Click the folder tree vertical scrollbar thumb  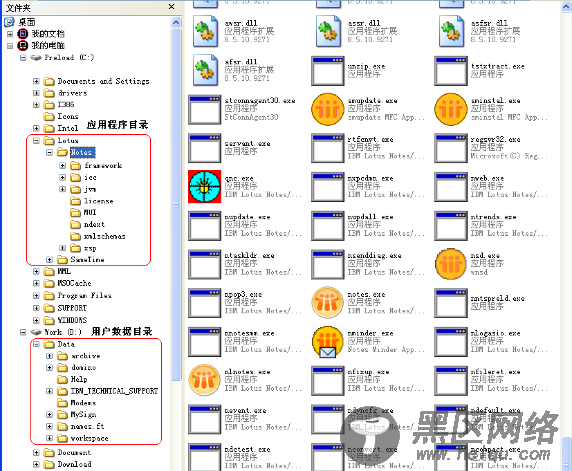(x=176, y=204)
